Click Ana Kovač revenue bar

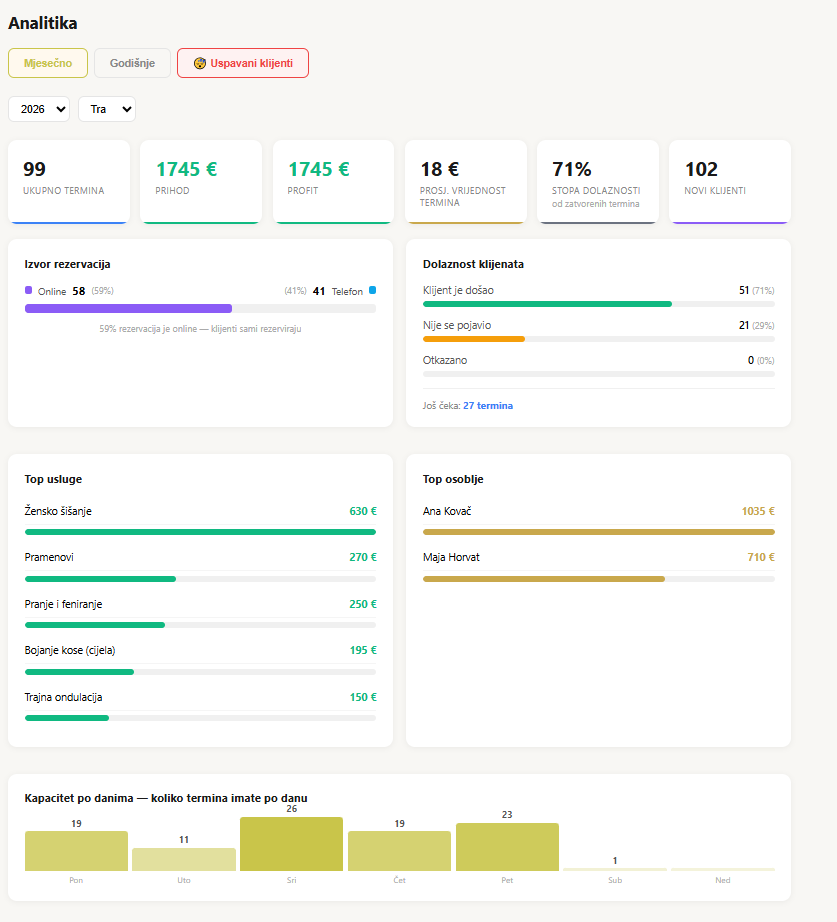598,532
